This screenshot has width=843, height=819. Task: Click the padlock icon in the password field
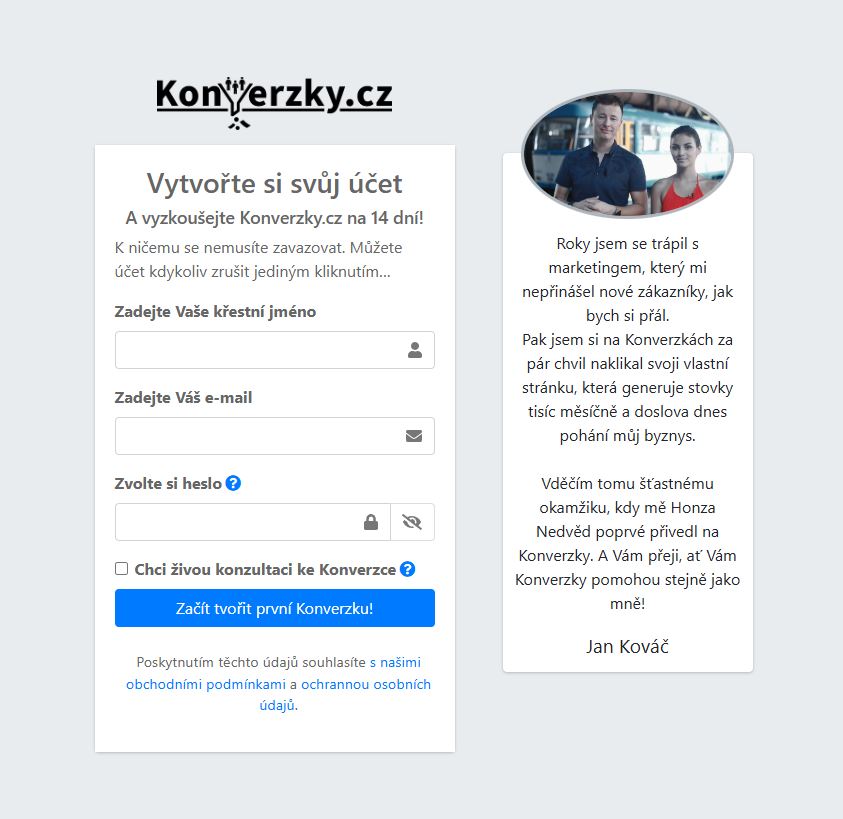371,522
